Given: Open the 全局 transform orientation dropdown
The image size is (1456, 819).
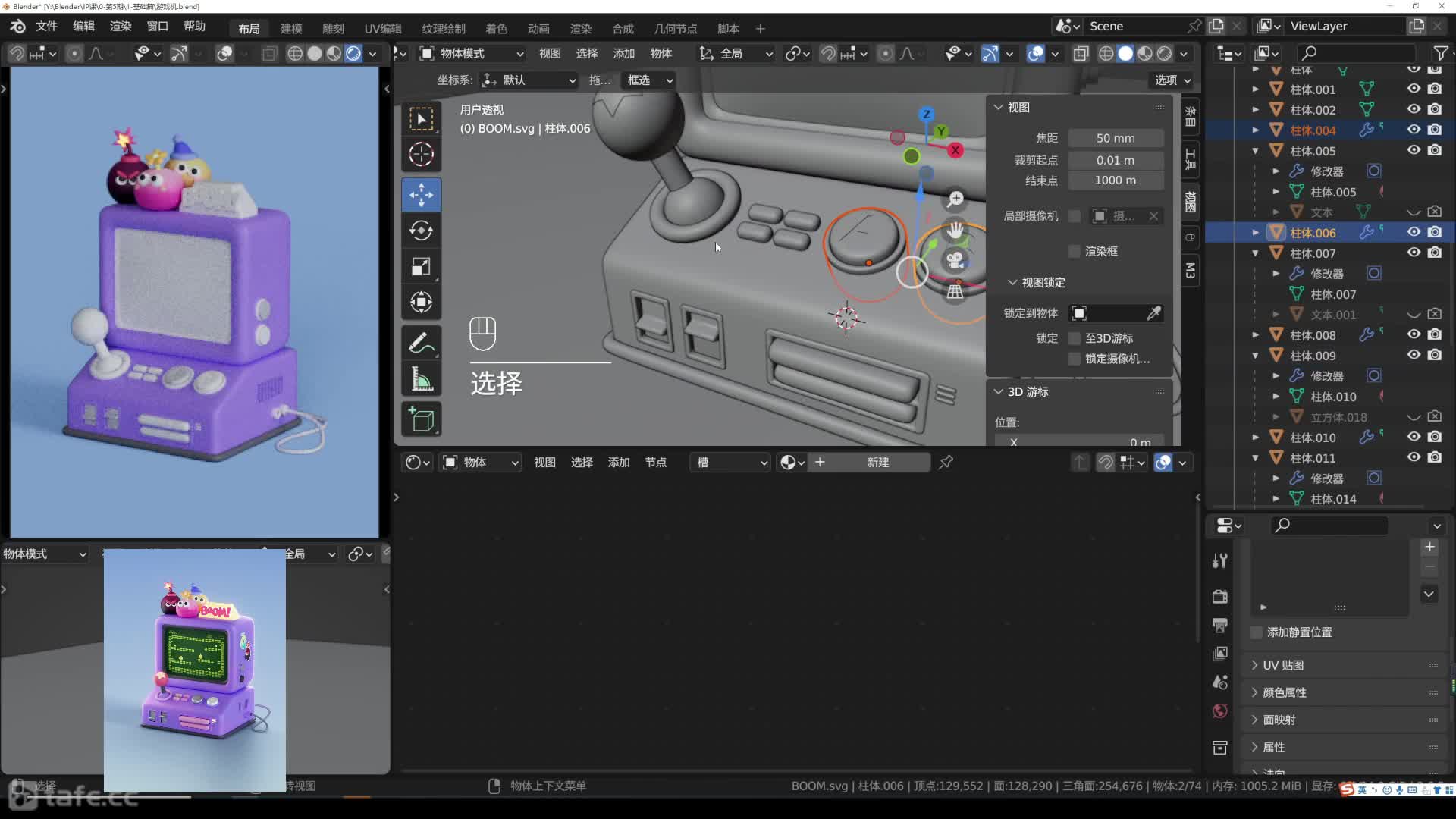Looking at the screenshot, I should pos(736,53).
